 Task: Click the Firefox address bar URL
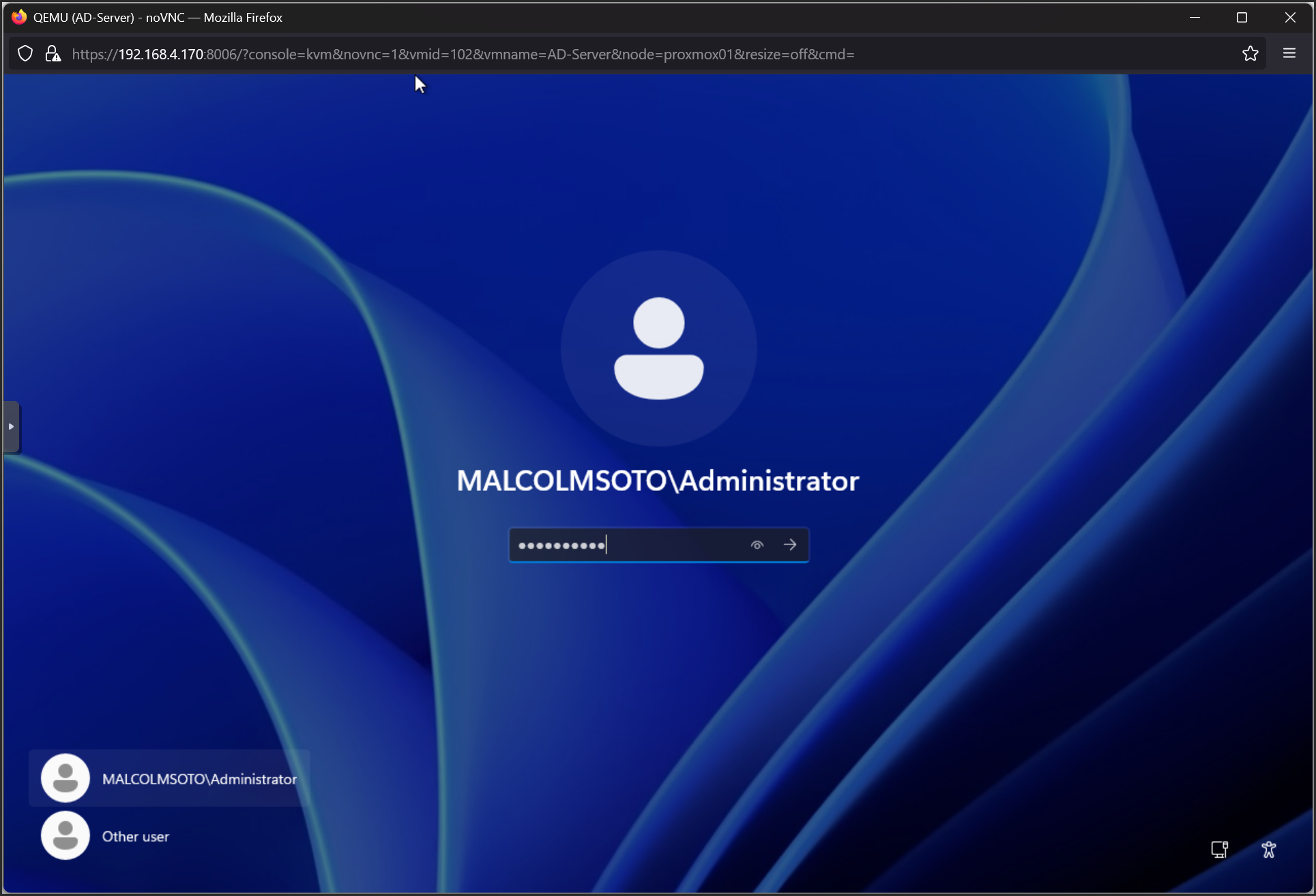tap(463, 54)
